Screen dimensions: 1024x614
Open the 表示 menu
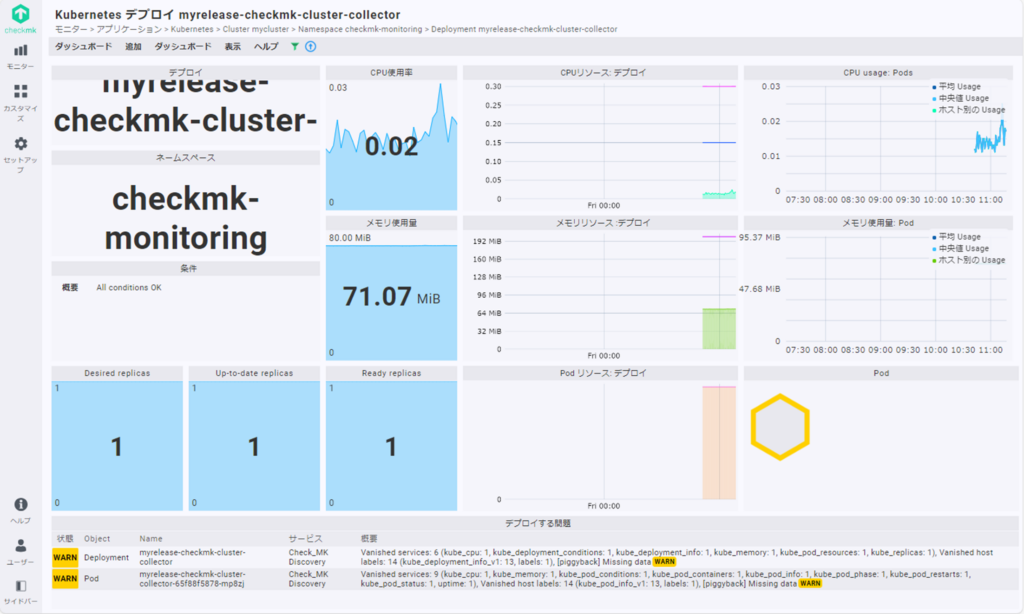(x=232, y=46)
